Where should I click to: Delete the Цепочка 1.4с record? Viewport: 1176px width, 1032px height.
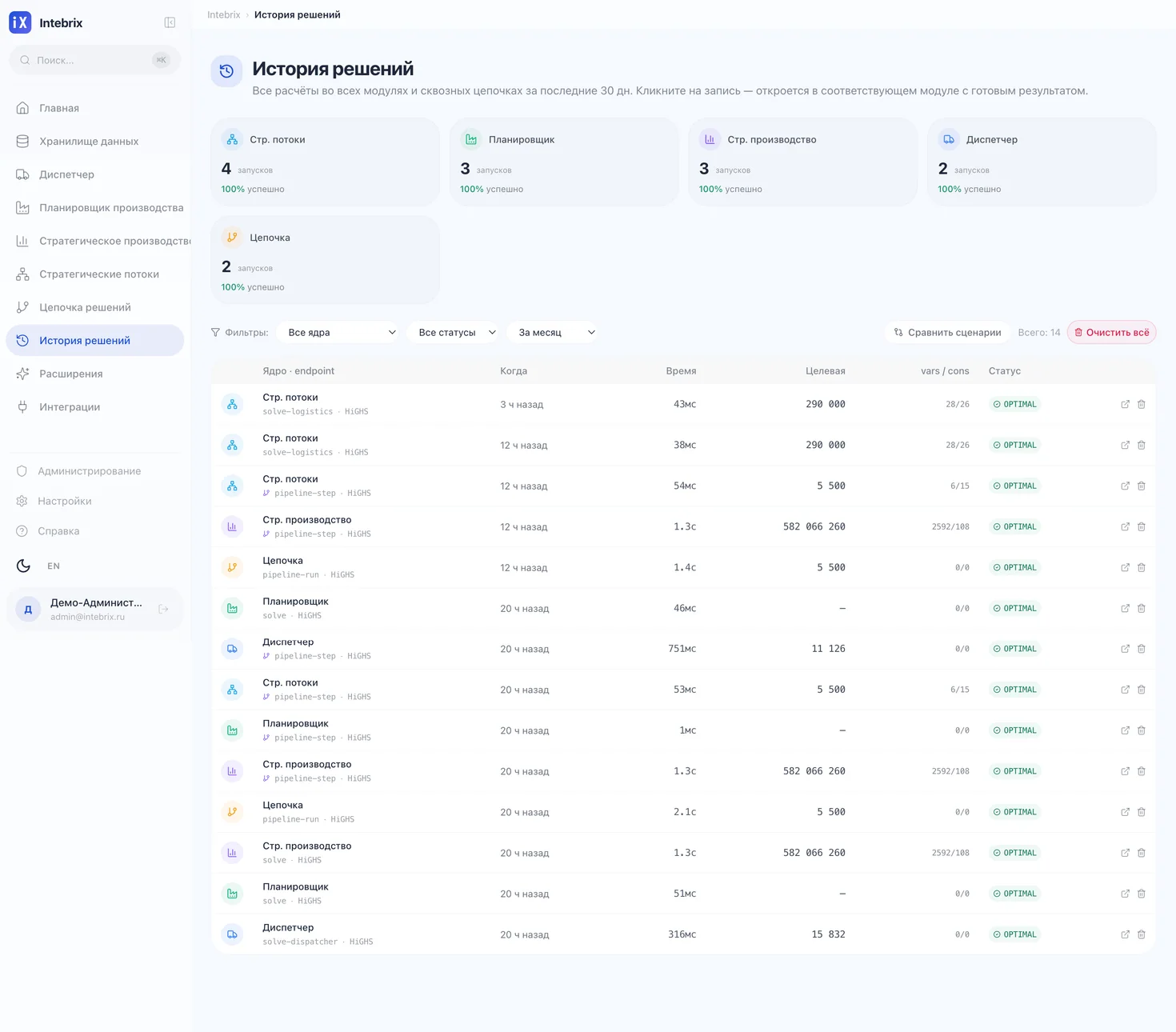click(1142, 568)
